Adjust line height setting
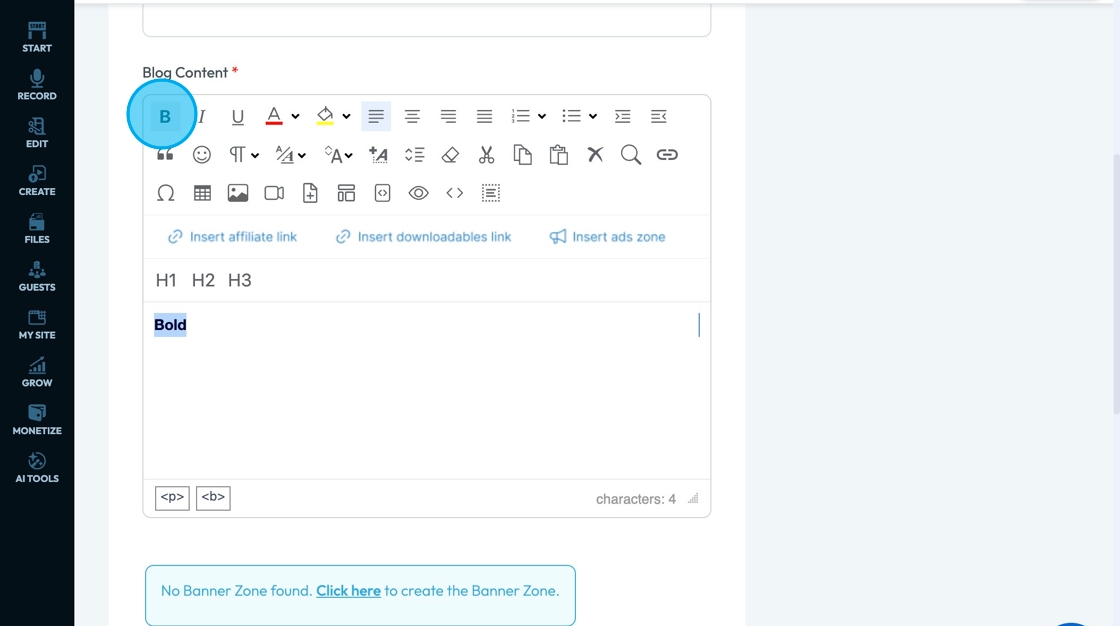 coord(414,155)
